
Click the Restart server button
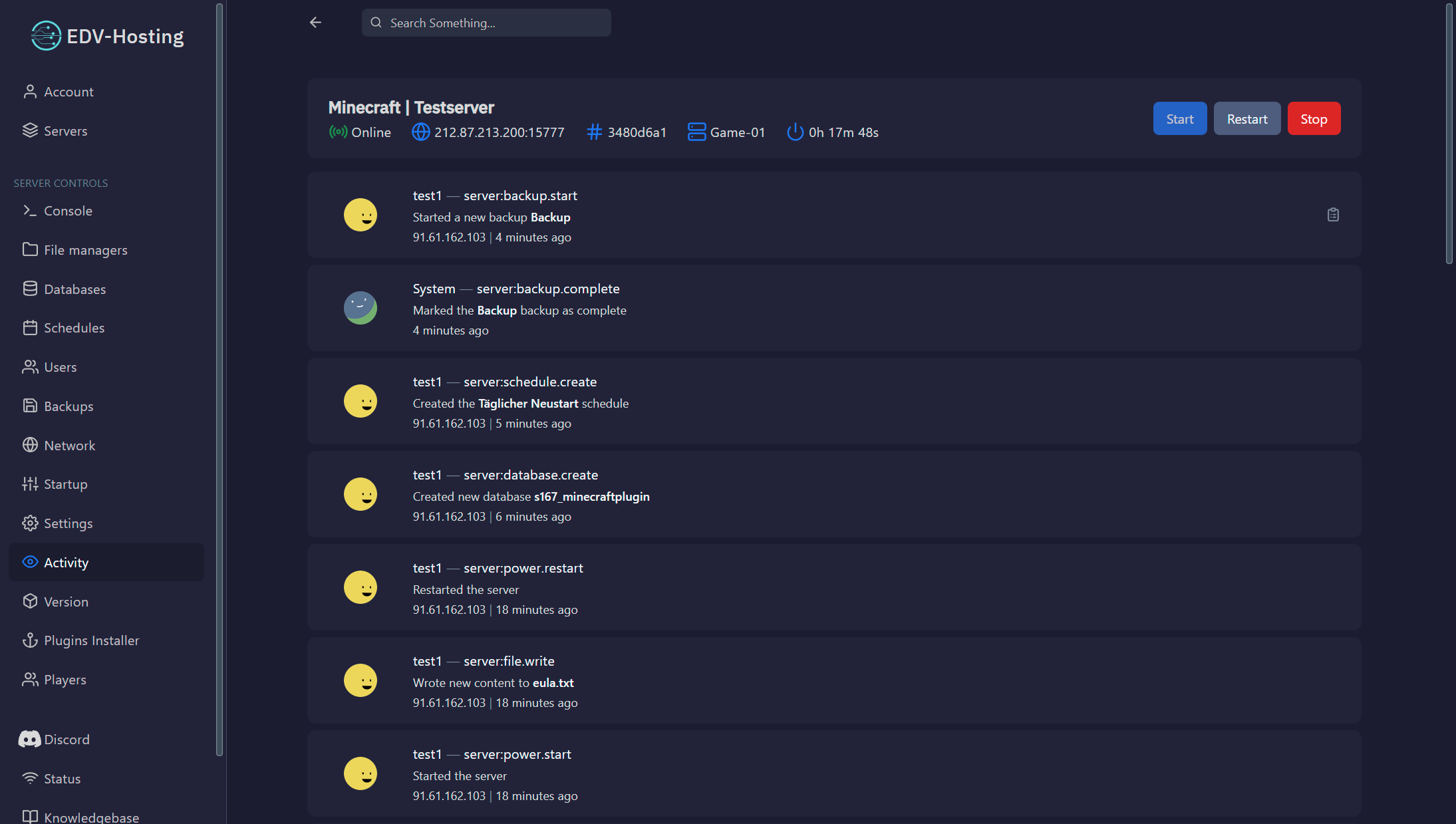pos(1246,119)
